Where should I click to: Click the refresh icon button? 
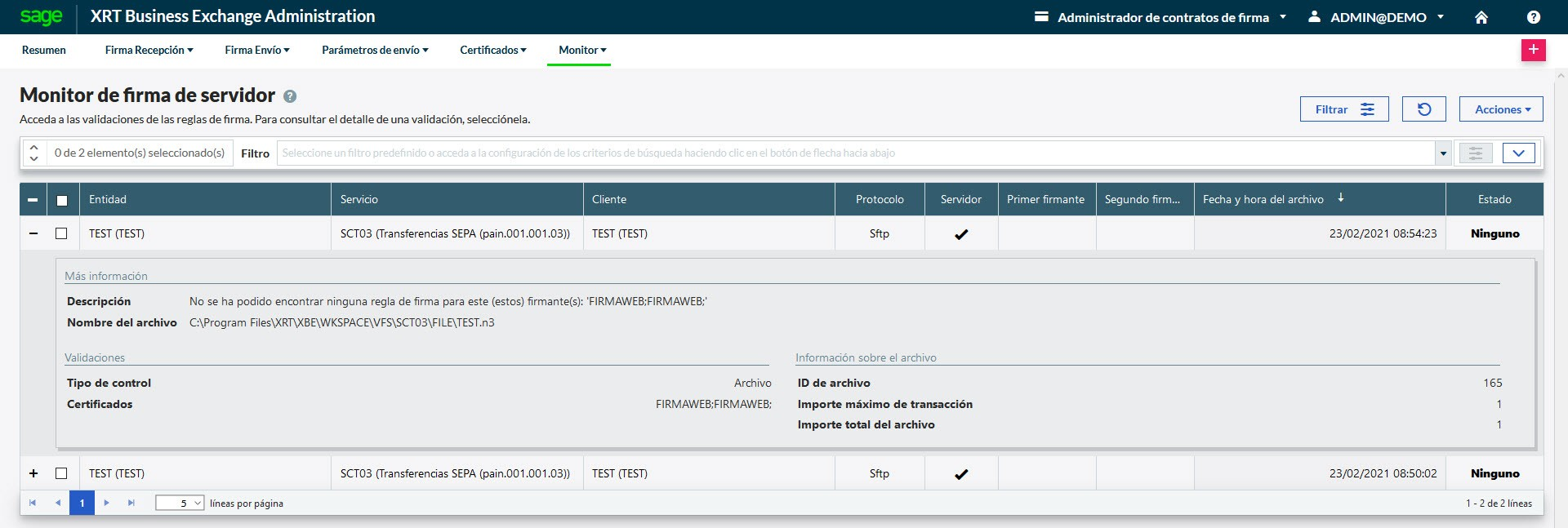tap(1423, 109)
